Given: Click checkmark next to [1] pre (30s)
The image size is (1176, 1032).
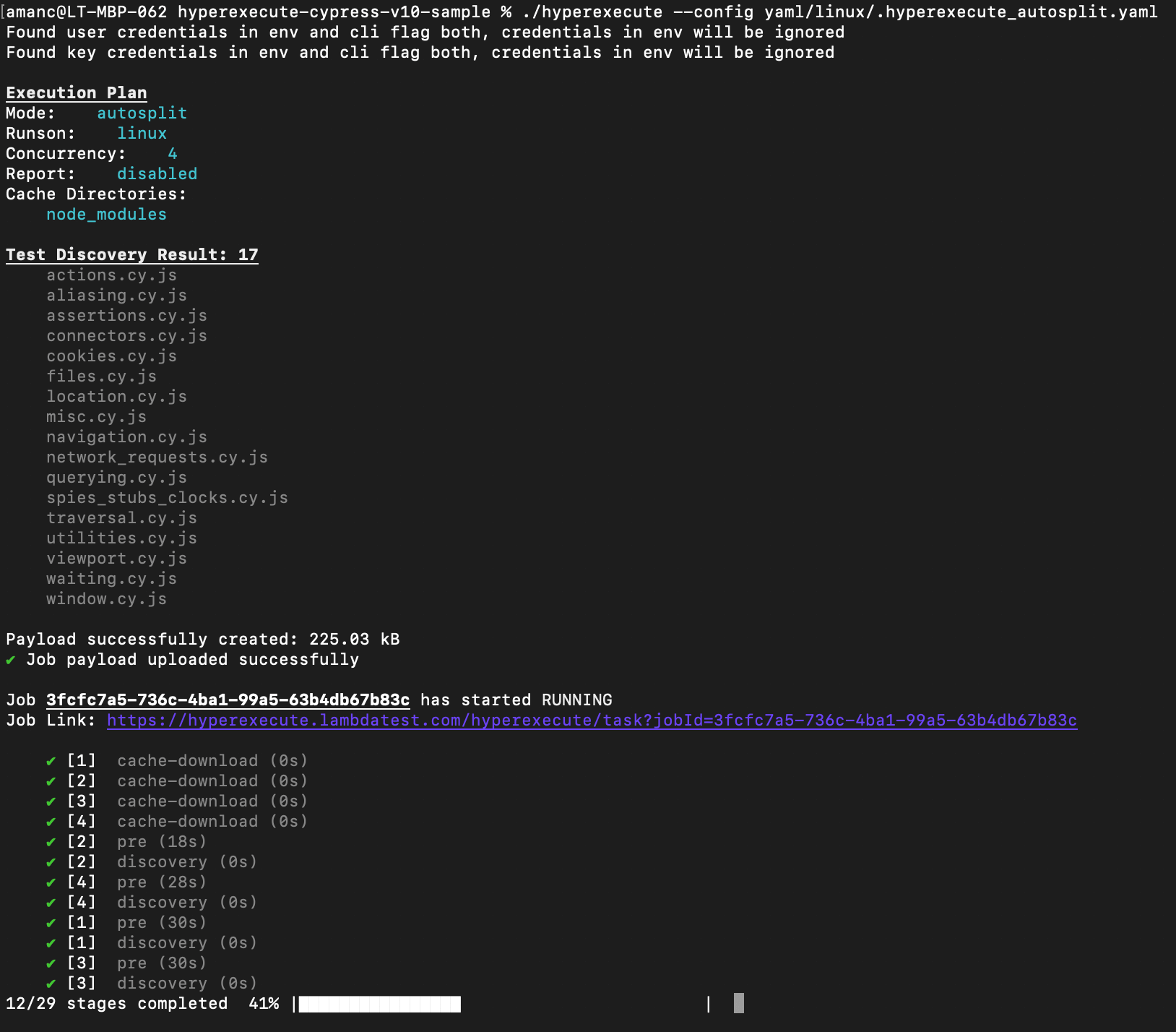Looking at the screenshot, I should [51, 923].
